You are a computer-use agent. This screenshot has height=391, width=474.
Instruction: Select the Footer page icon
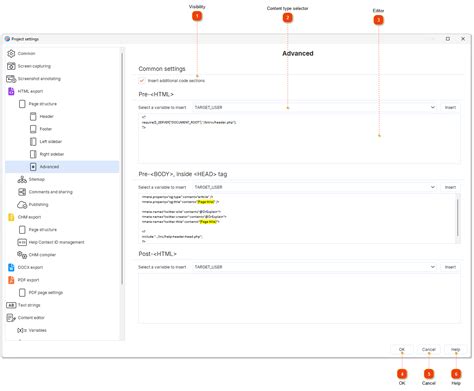coord(33,129)
